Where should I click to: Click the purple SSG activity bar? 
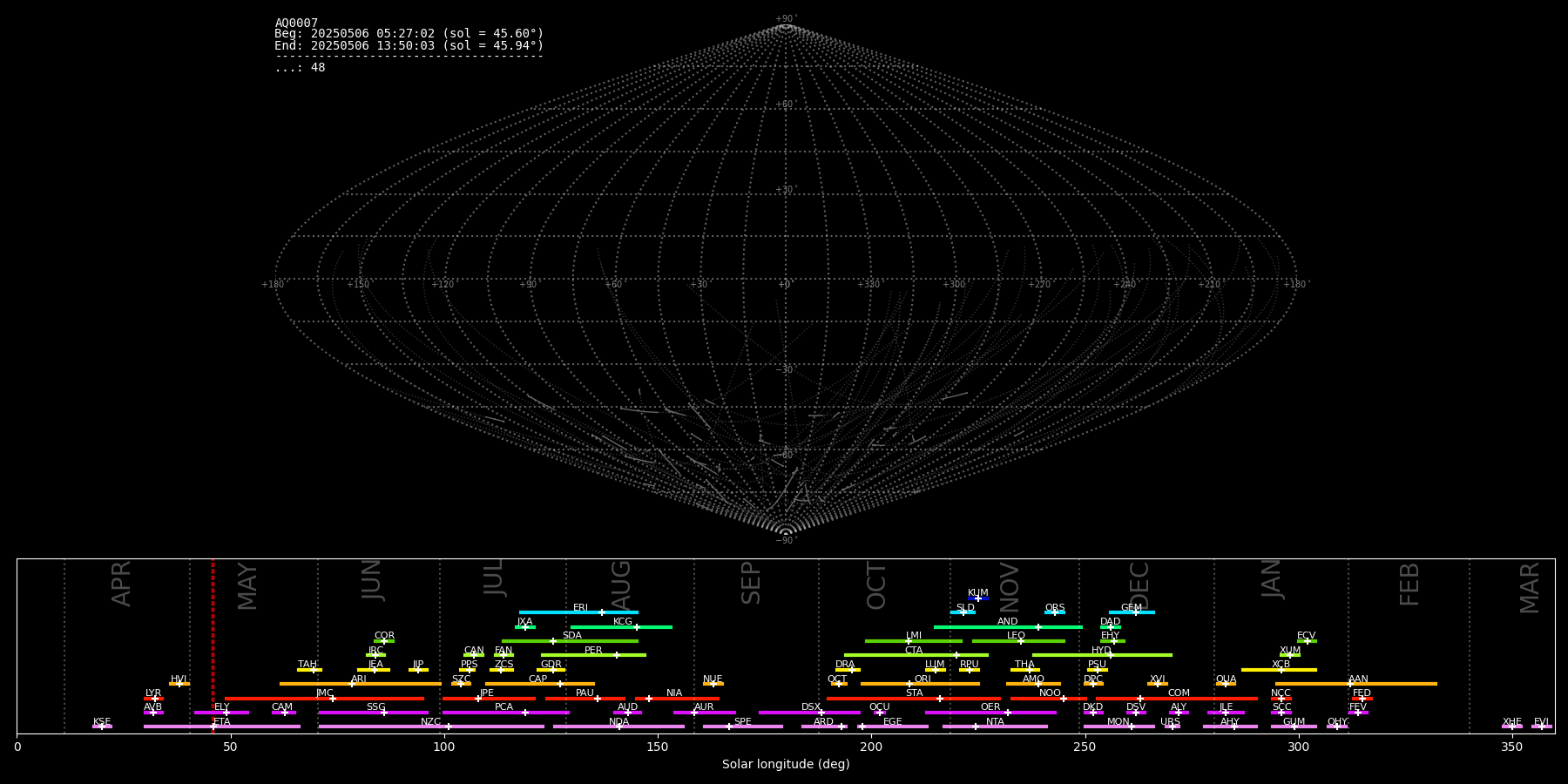(373, 713)
